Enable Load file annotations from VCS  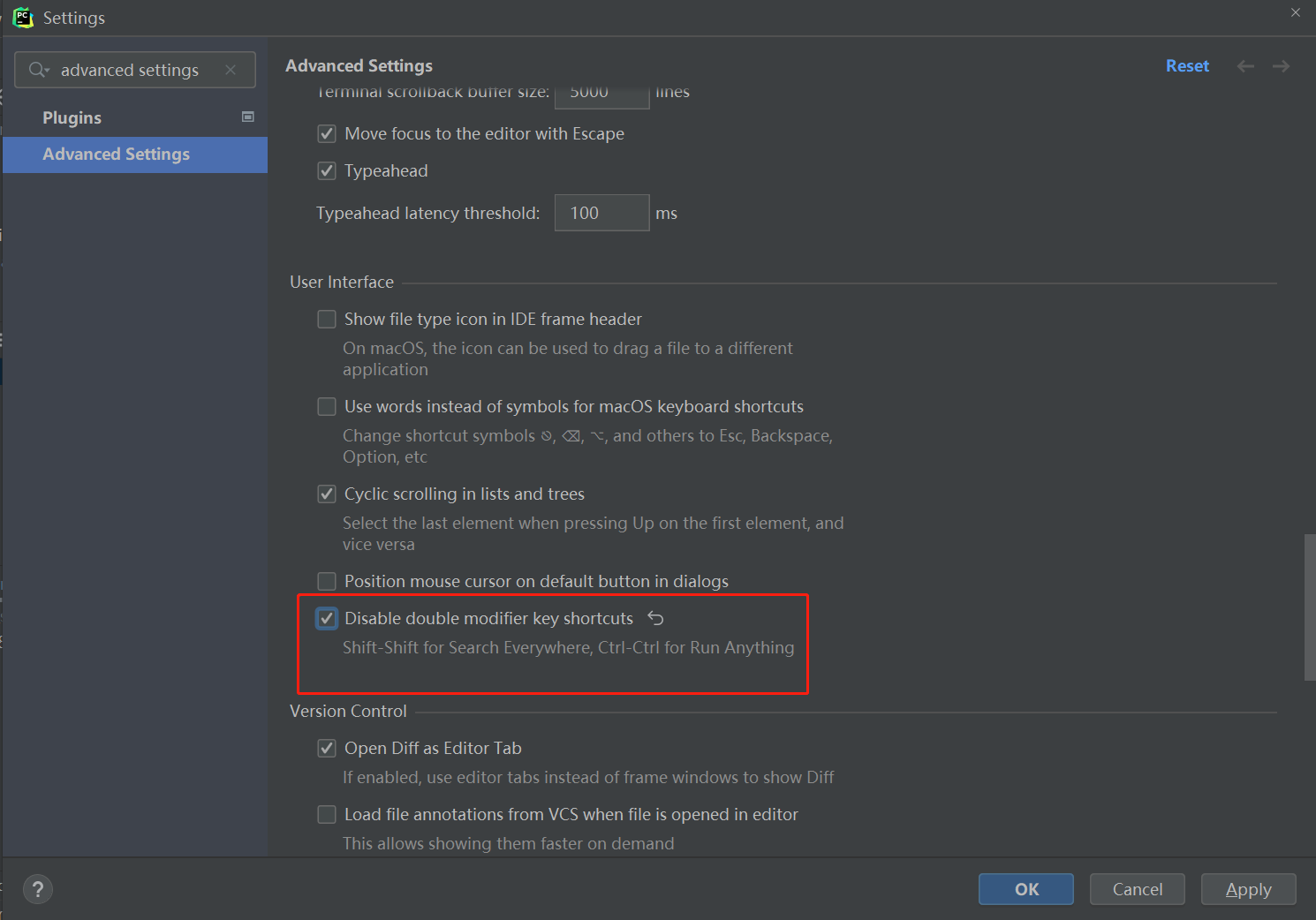[327, 814]
